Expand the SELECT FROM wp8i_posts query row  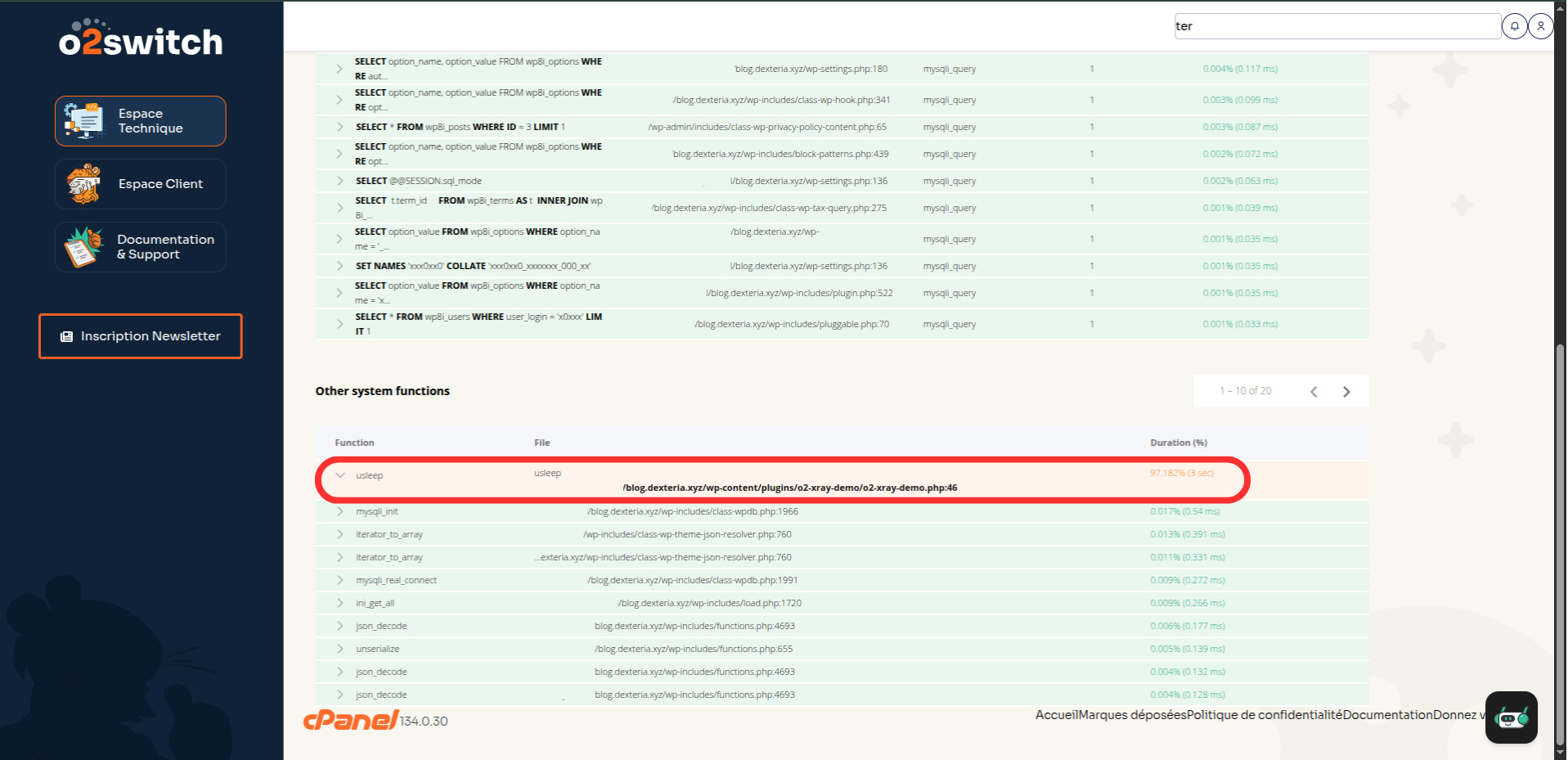(340, 127)
